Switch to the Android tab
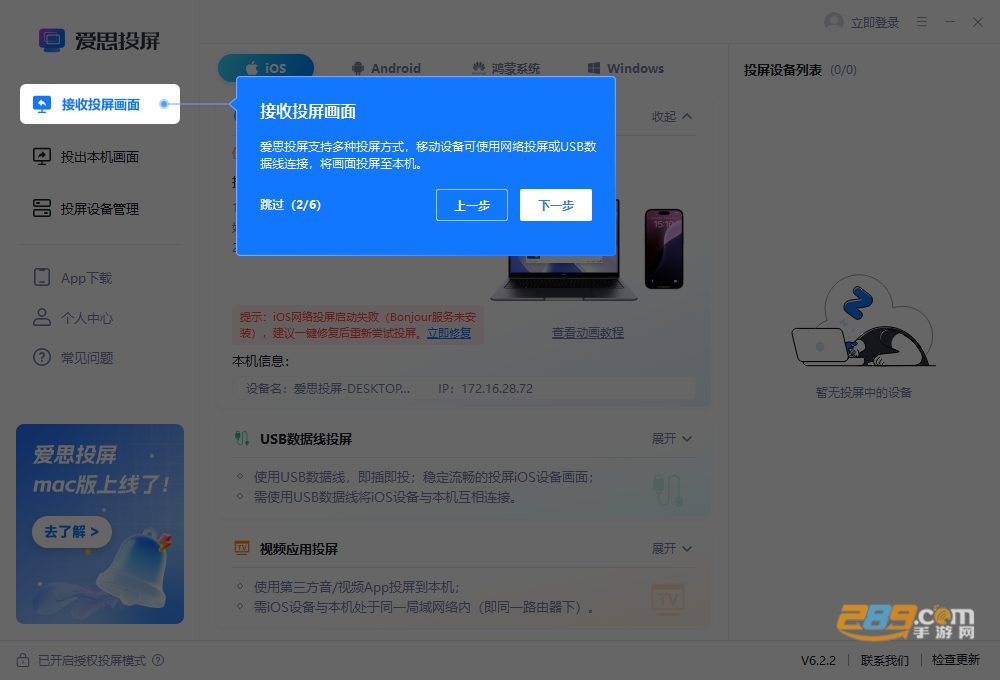 coord(386,68)
